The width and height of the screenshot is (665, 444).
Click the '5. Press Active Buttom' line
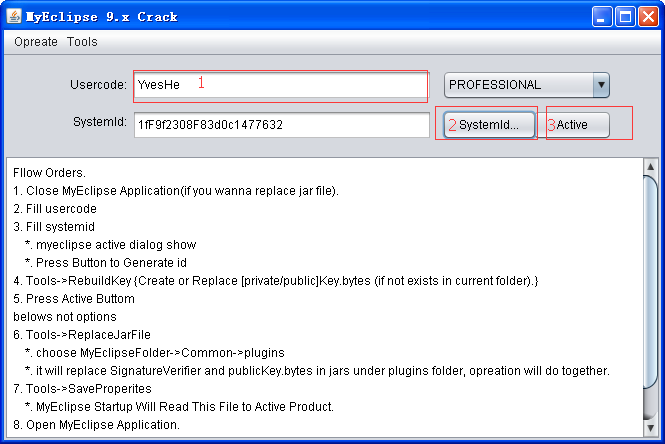[74, 299]
